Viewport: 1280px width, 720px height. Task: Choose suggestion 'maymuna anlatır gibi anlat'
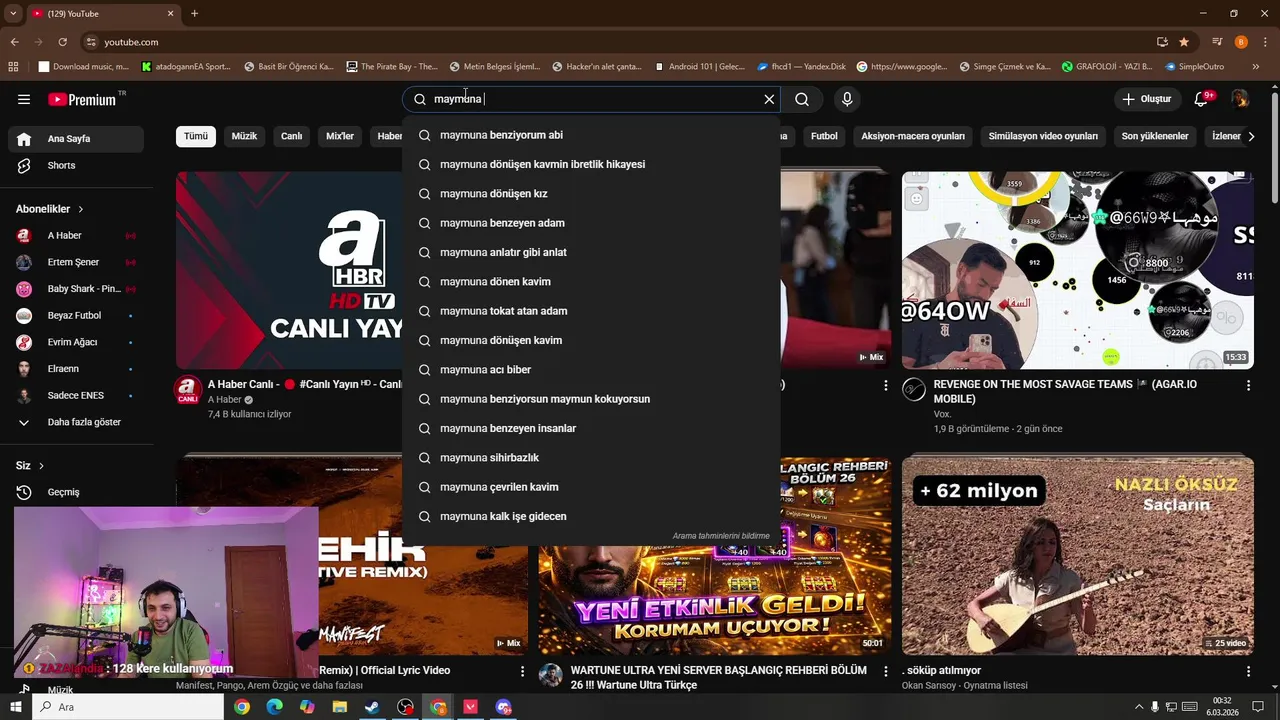click(591, 252)
